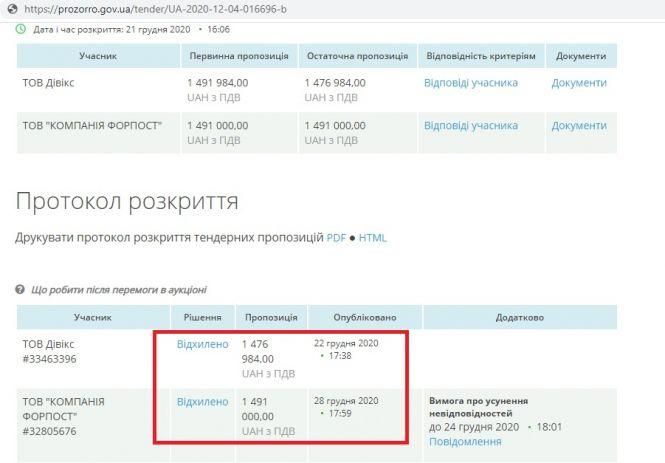Image resolution: width=665 pixels, height=463 pixels.
Task: Click the '#32805676' participant code
Action: (49, 432)
